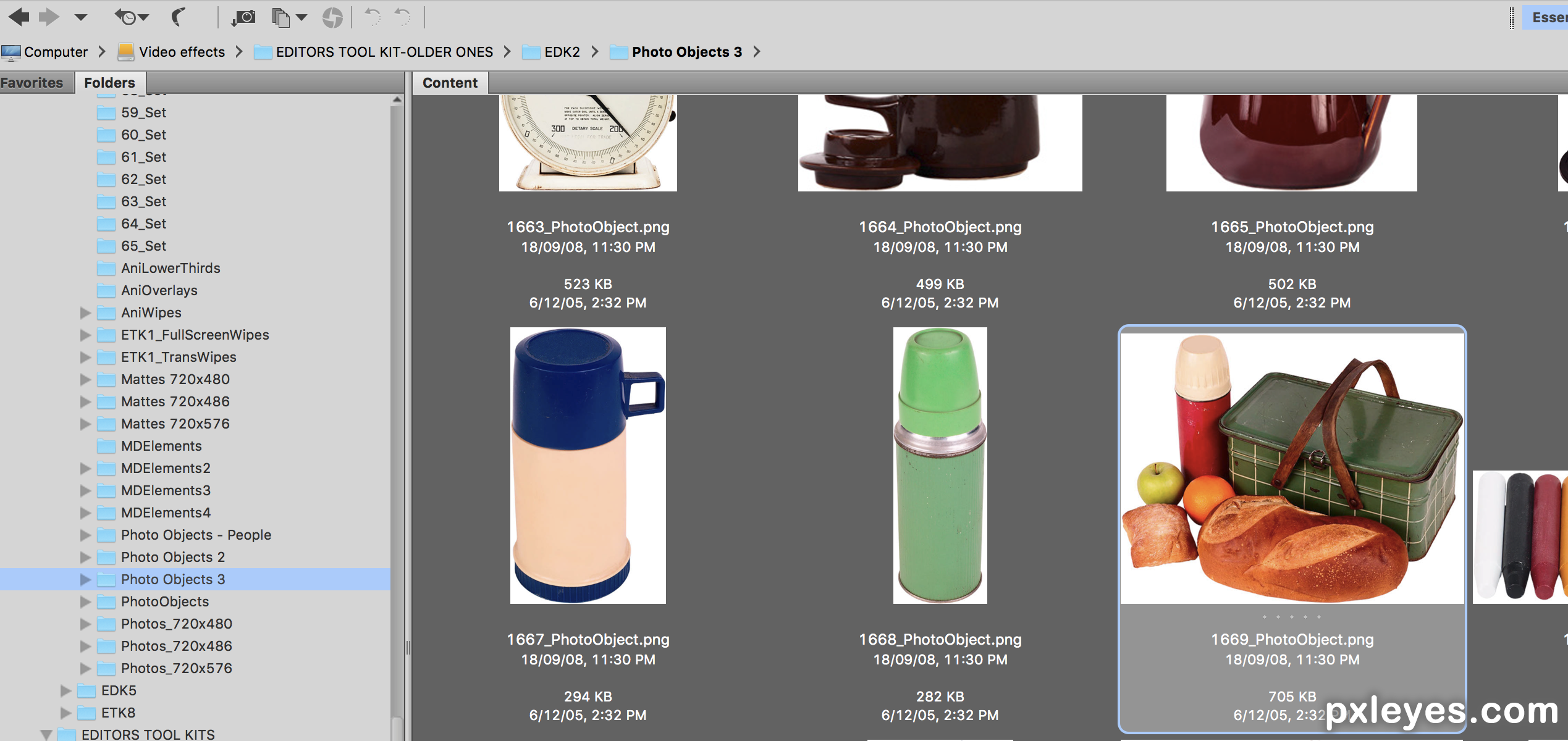The height and width of the screenshot is (741, 1568).
Task: Switch to the Folders tab
Action: click(110, 83)
